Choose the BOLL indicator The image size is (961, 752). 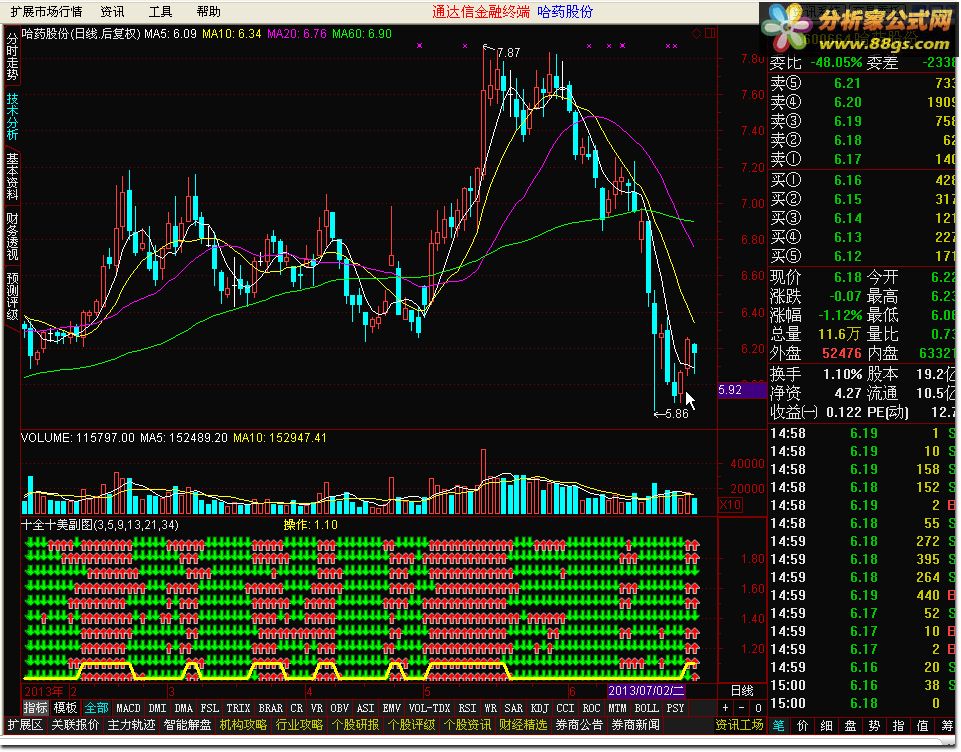646,708
